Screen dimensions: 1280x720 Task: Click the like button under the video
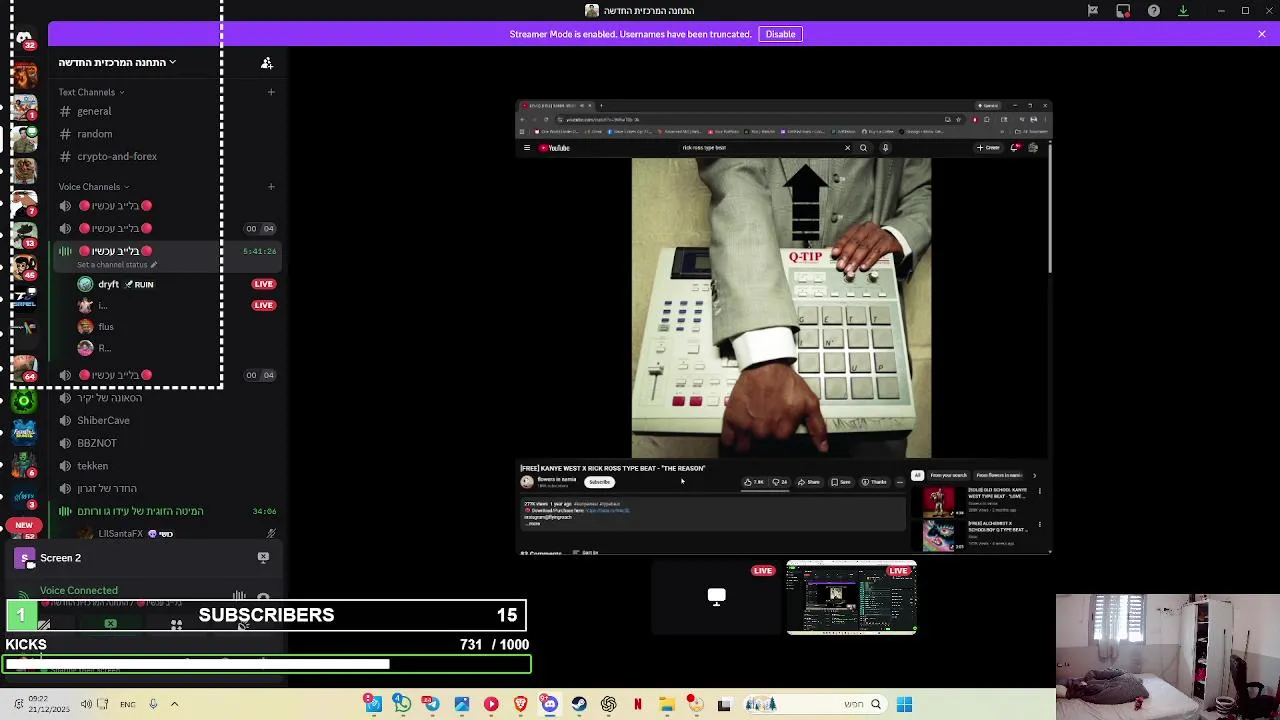pos(754,482)
